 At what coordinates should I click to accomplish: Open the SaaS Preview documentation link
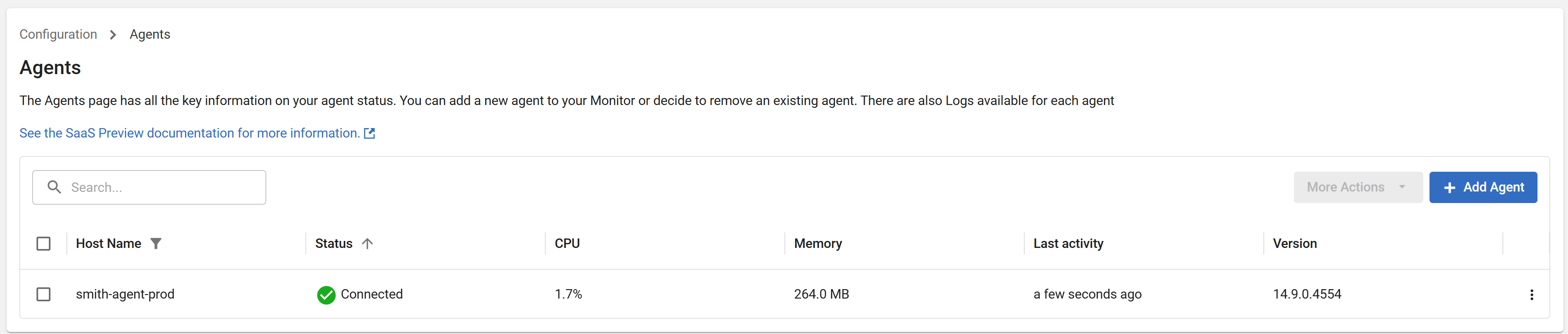click(189, 133)
